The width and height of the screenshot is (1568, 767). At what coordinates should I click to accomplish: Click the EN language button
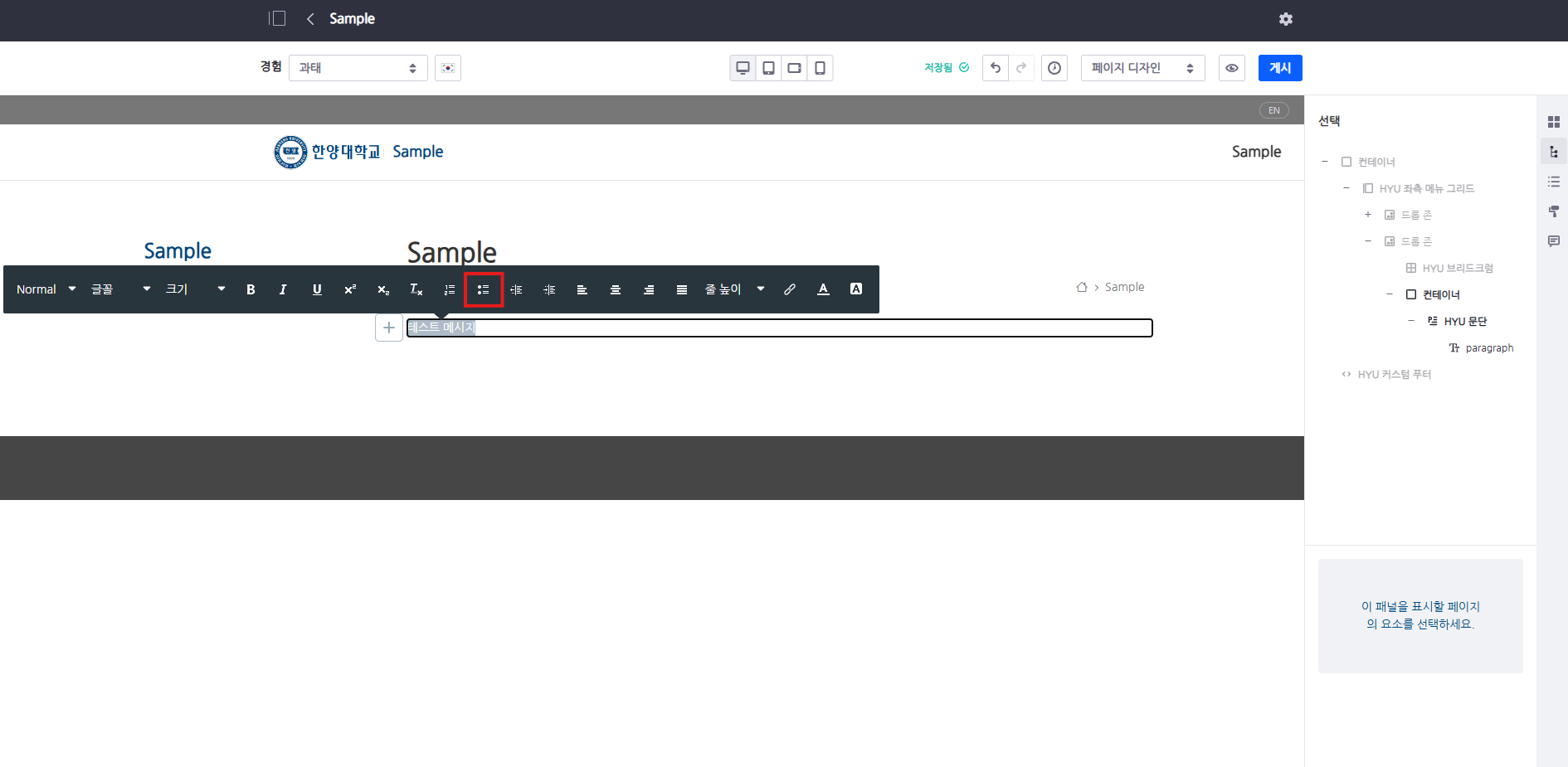[x=1273, y=110]
